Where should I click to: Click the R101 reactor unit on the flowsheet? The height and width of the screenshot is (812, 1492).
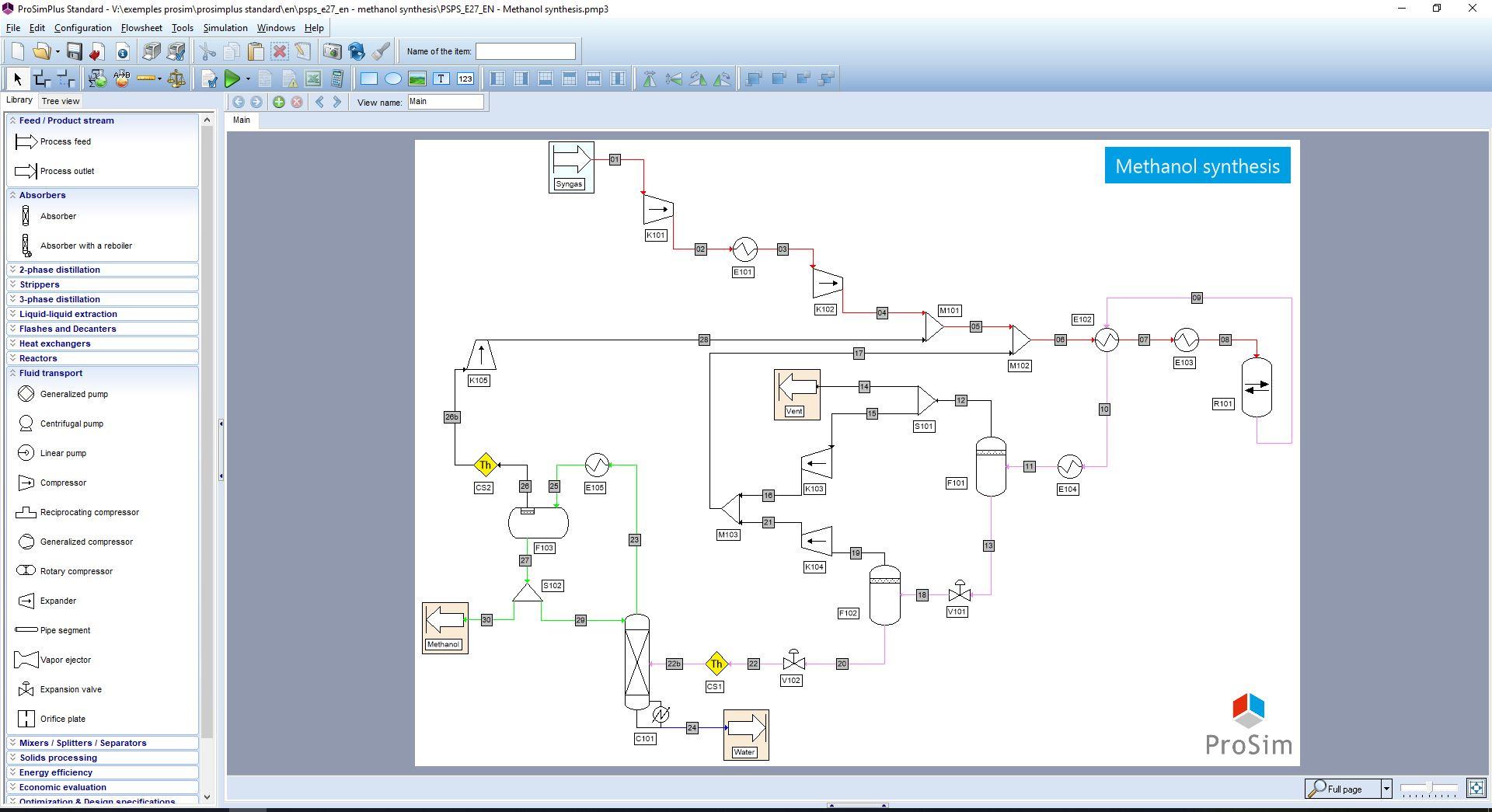[x=1257, y=387]
